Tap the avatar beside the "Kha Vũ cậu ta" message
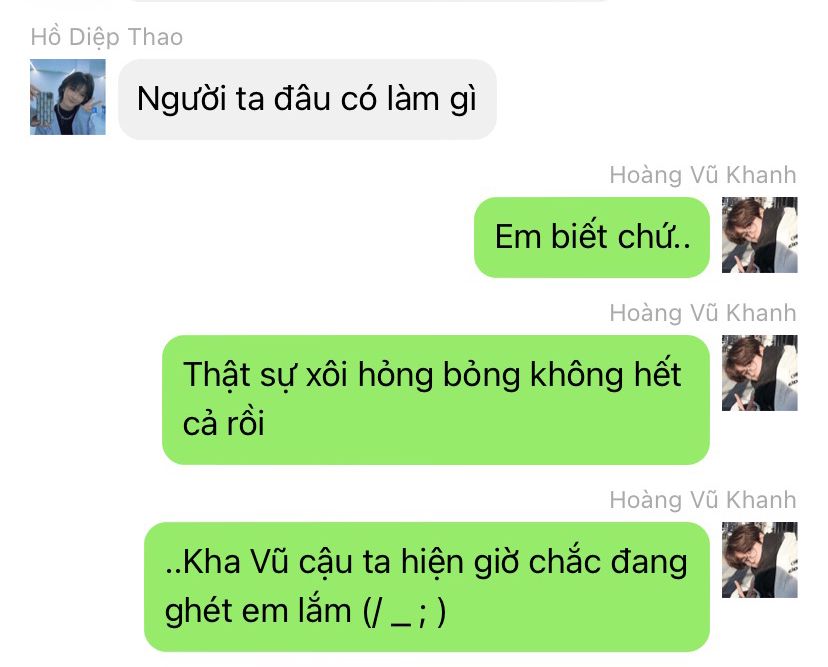828x667 pixels. pos(759,560)
